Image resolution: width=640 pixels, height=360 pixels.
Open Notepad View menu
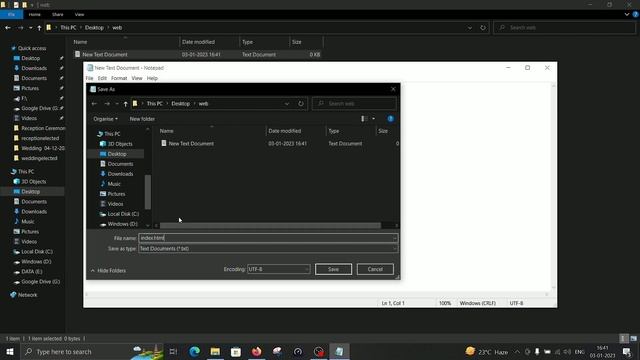click(x=137, y=78)
